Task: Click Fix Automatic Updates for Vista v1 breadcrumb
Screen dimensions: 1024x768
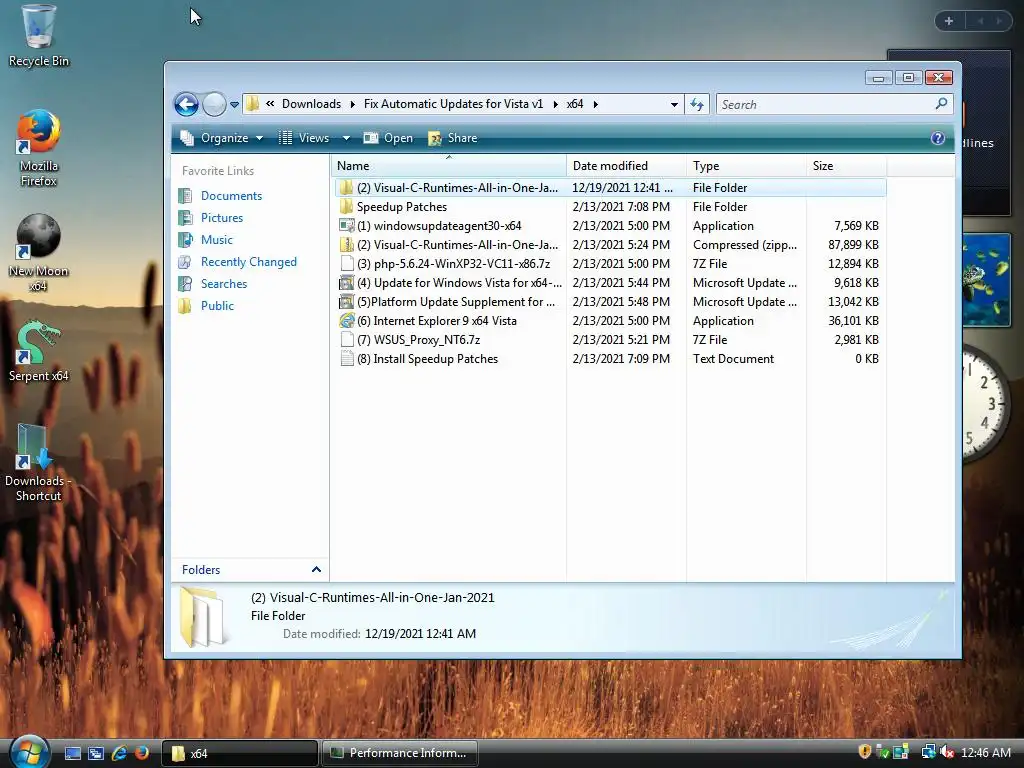Action: click(x=453, y=104)
